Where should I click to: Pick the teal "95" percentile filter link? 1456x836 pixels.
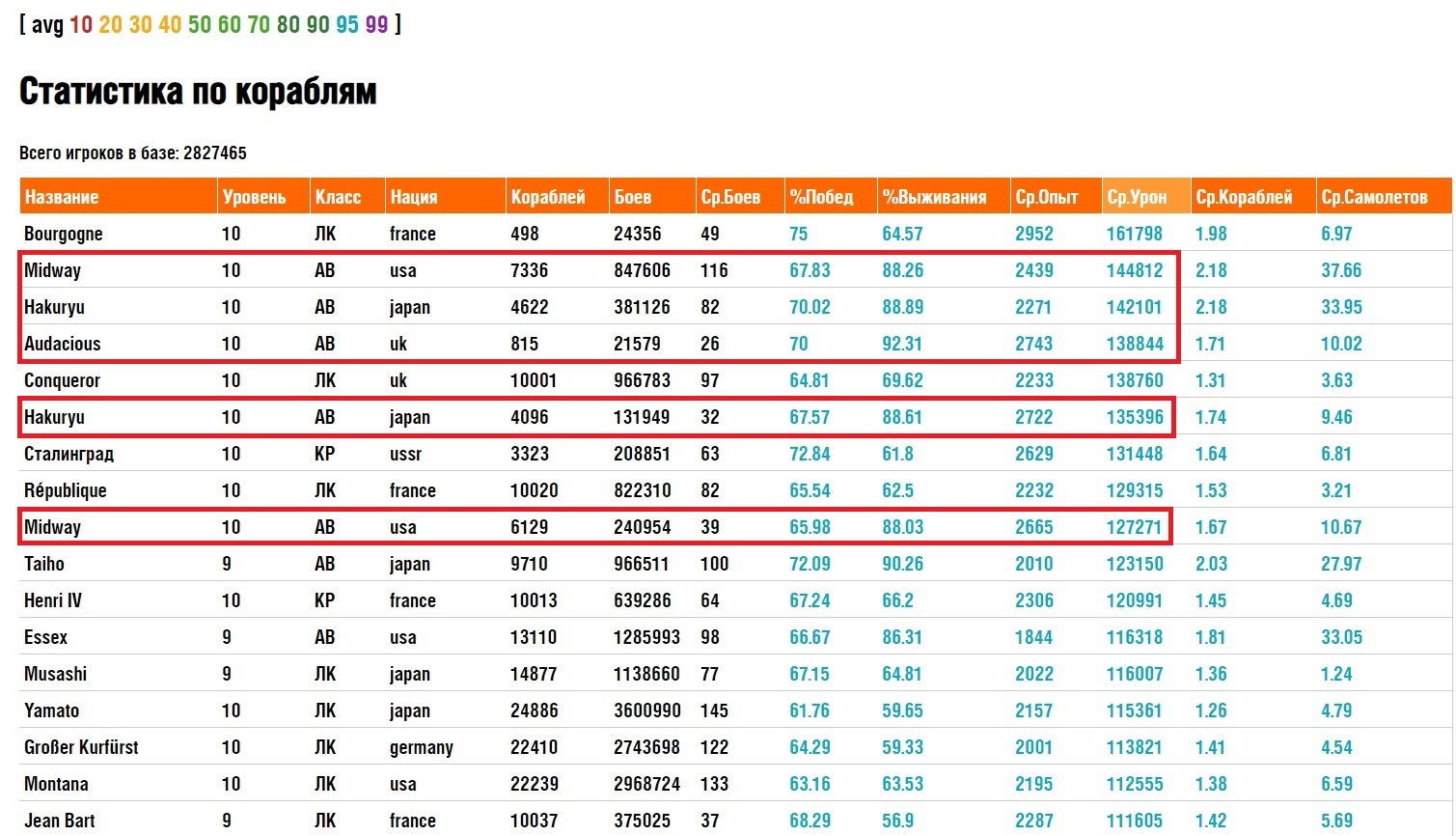tap(347, 24)
